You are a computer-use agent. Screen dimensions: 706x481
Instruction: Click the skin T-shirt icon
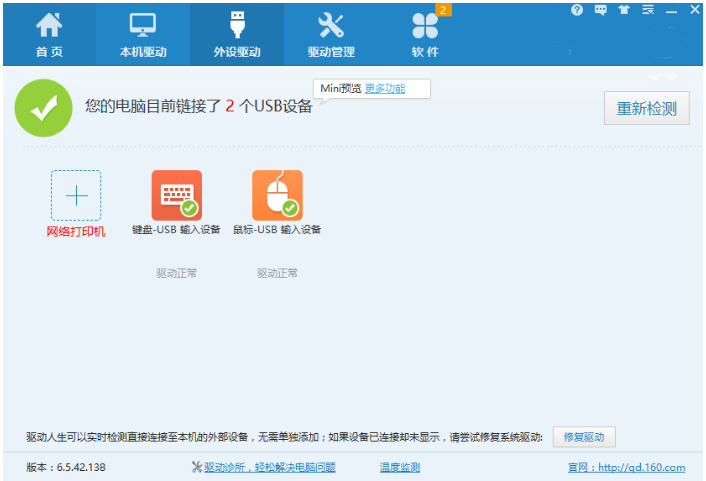tap(624, 10)
